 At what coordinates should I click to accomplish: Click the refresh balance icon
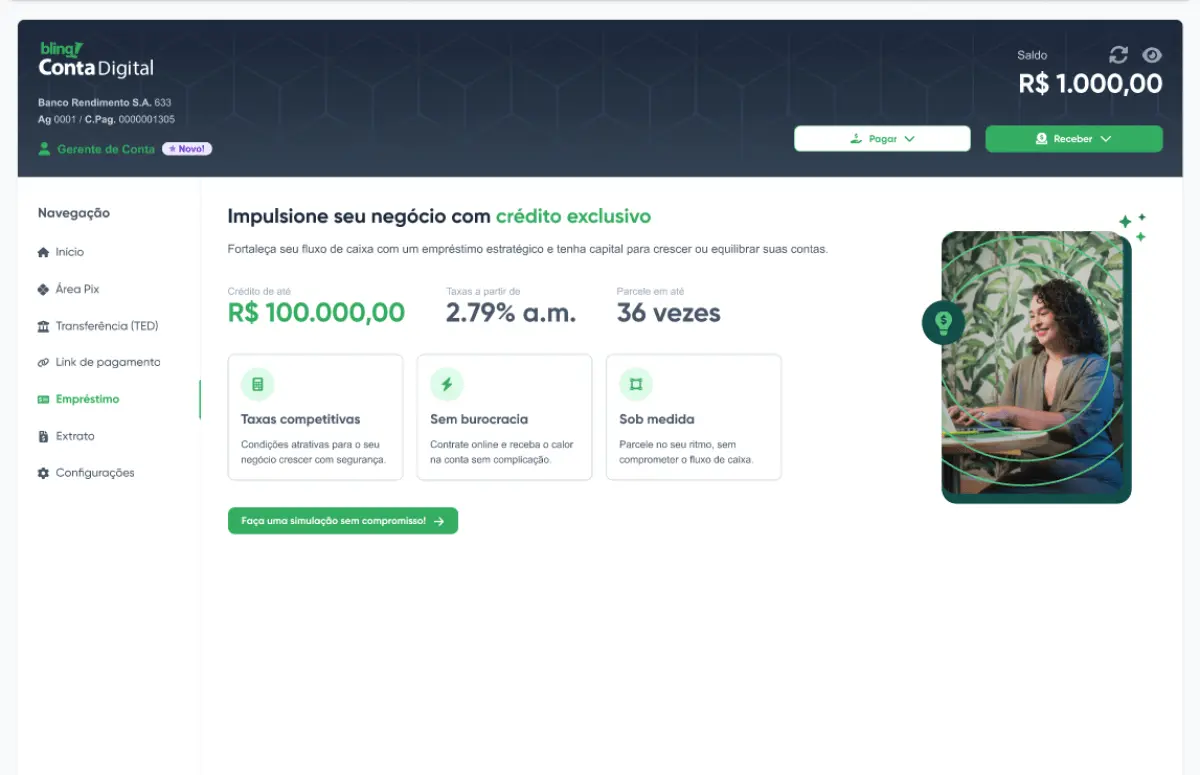coord(1119,55)
